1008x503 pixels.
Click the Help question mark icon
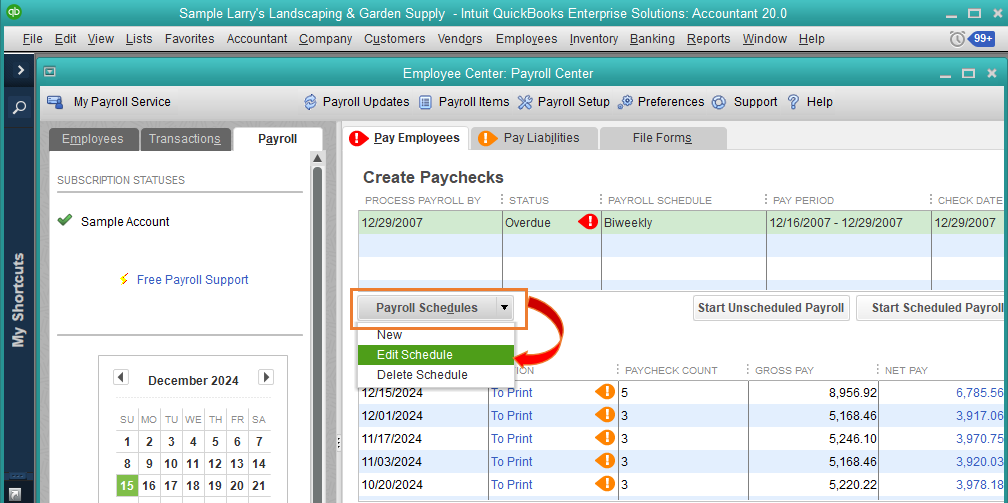793,102
